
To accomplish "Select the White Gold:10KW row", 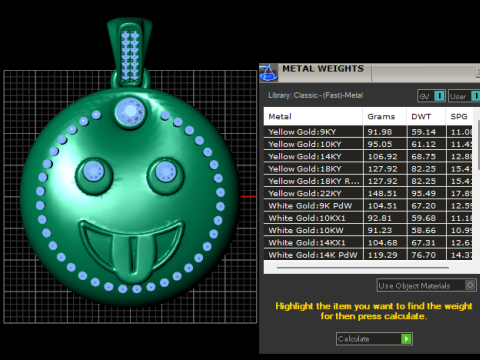I will pyautogui.click(x=368, y=230).
